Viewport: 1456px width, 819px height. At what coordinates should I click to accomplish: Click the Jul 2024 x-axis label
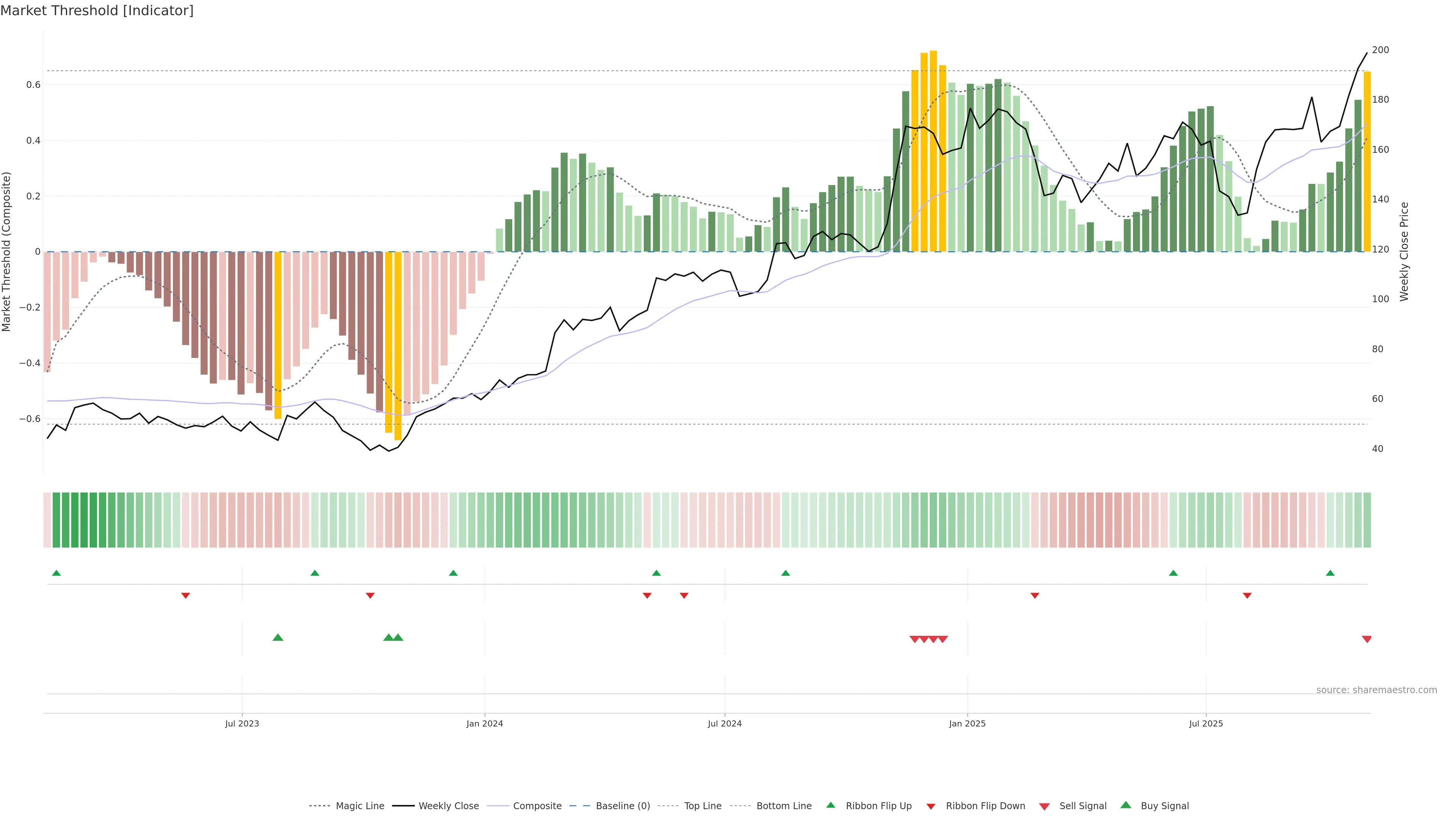[x=725, y=723]
